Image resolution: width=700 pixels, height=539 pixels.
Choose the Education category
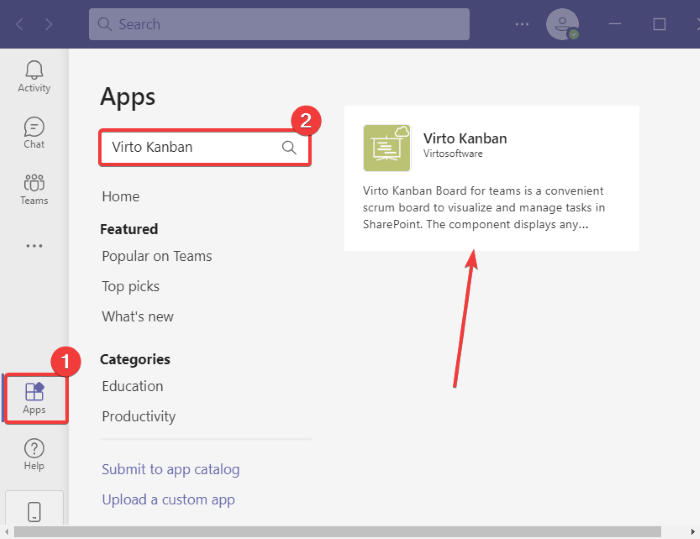click(x=132, y=386)
